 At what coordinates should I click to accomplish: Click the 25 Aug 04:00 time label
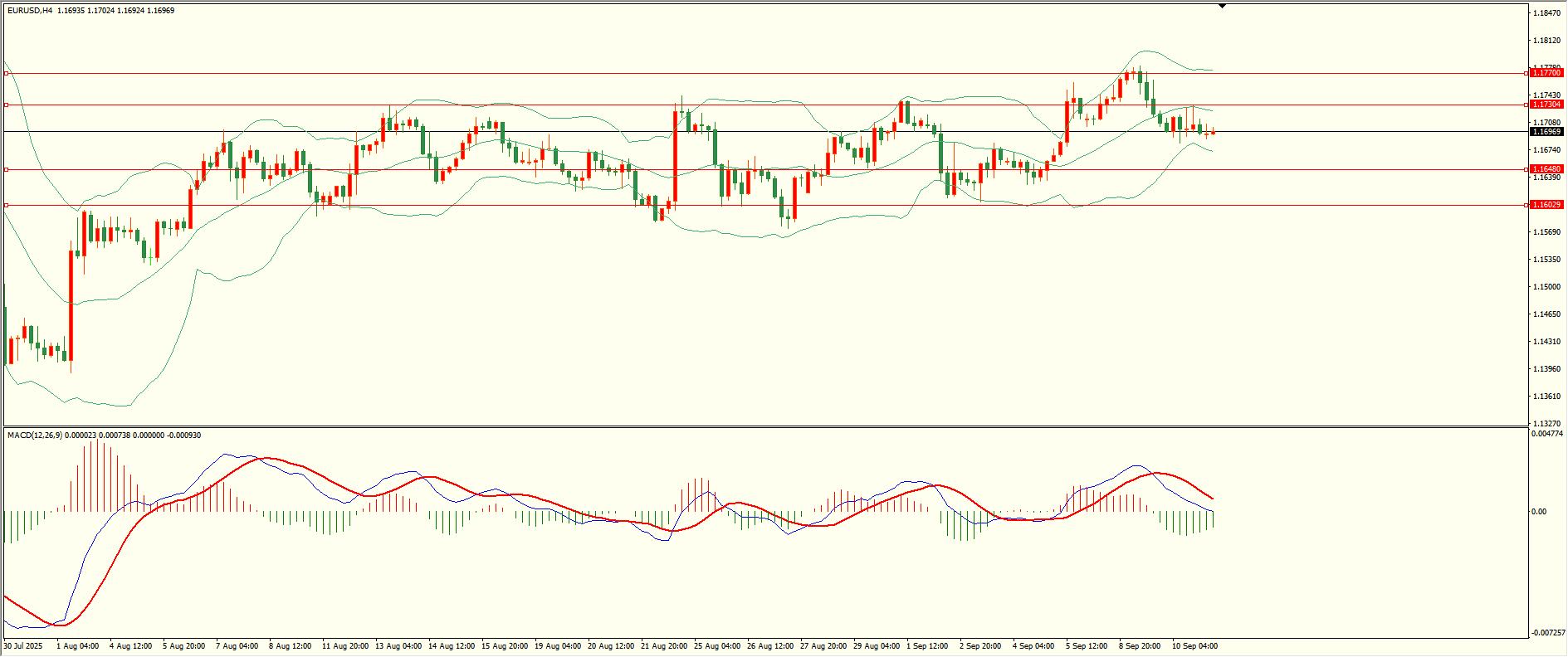click(717, 646)
